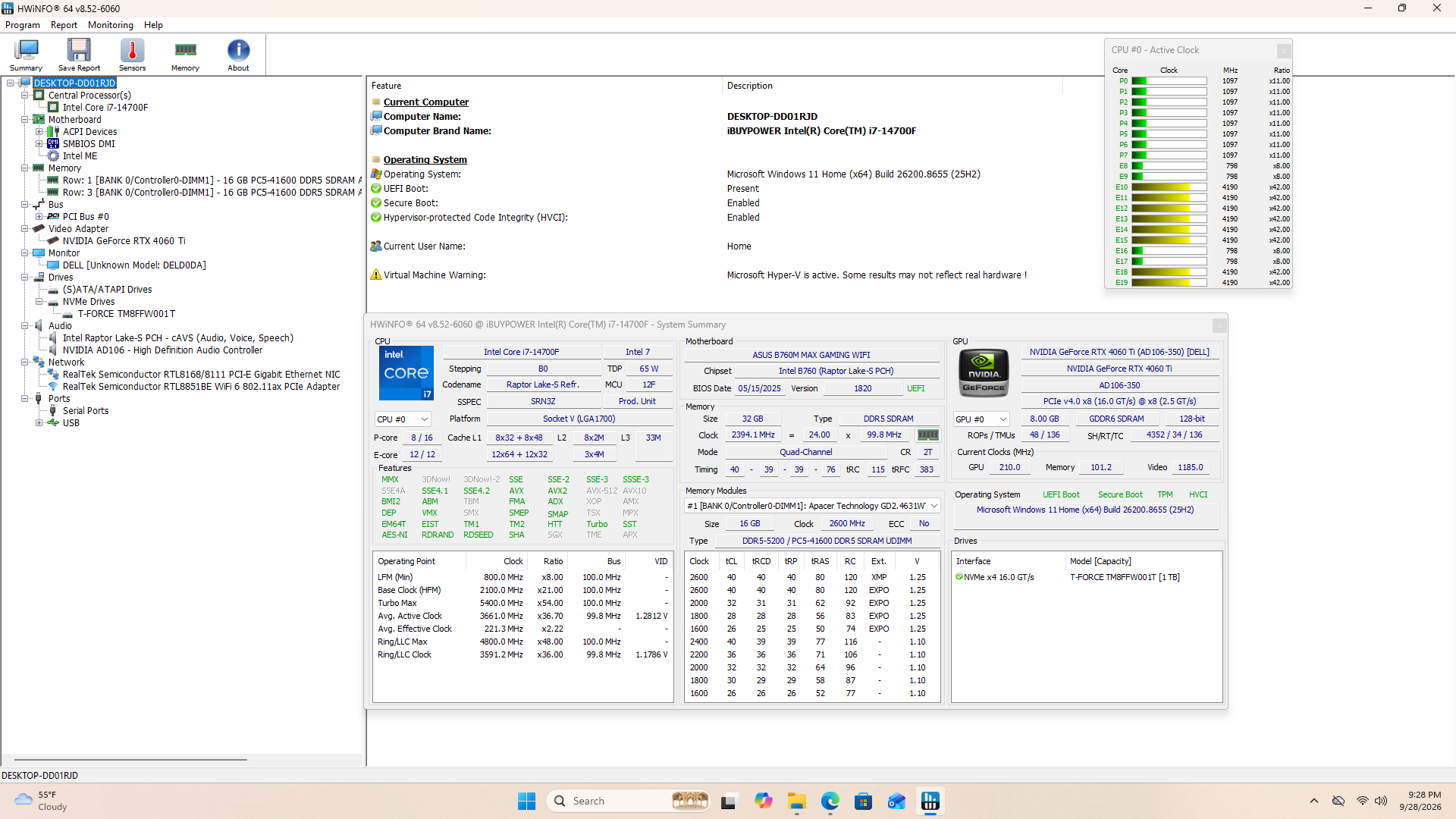Screen dimensions: 1456x819
Task: Open the Report menu
Action: [64, 25]
